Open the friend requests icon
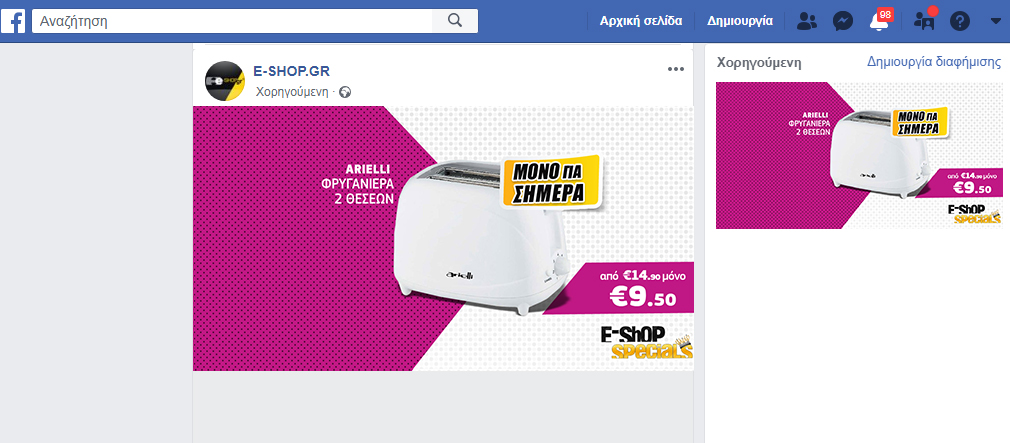 point(806,21)
